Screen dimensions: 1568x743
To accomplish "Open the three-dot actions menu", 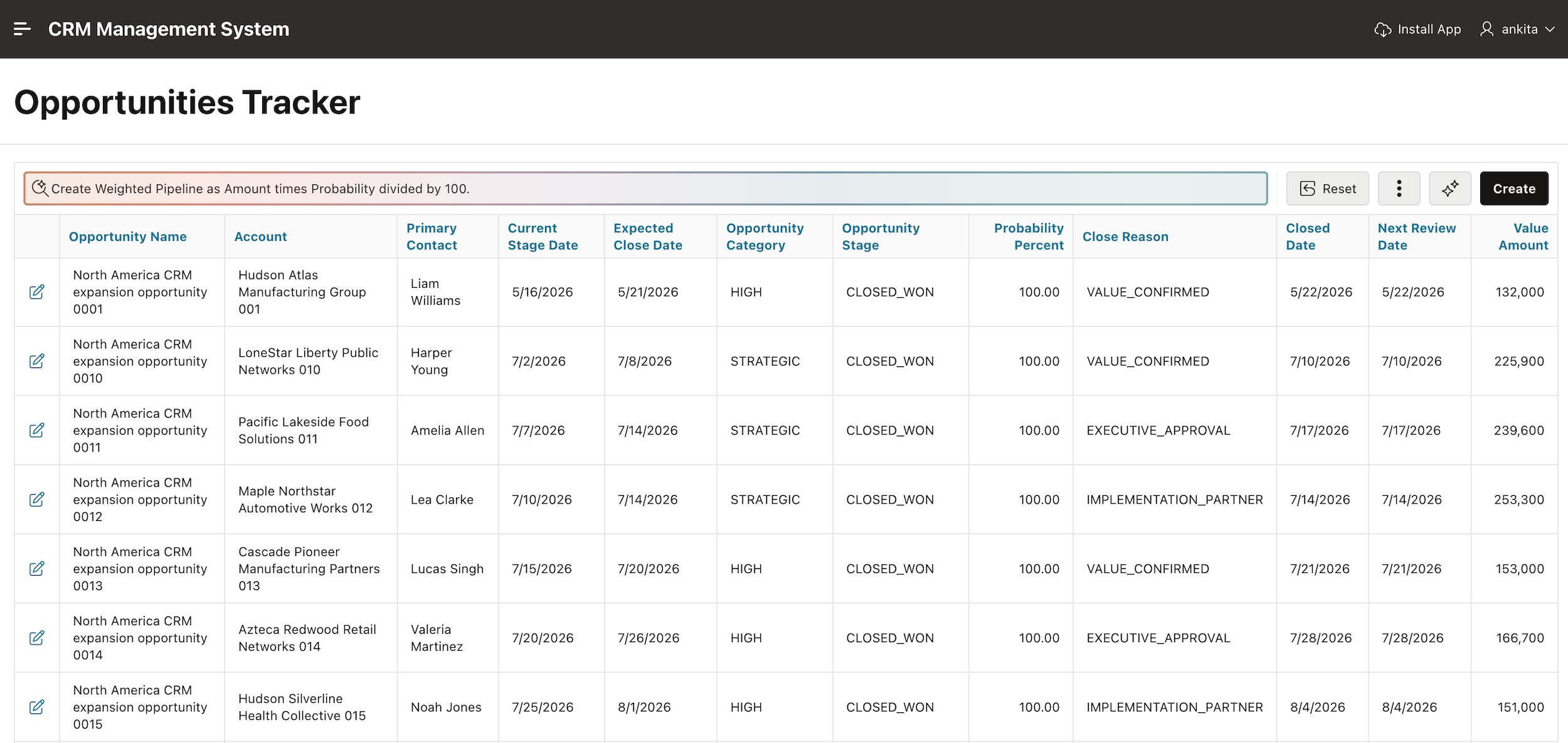I will pyautogui.click(x=1399, y=189).
